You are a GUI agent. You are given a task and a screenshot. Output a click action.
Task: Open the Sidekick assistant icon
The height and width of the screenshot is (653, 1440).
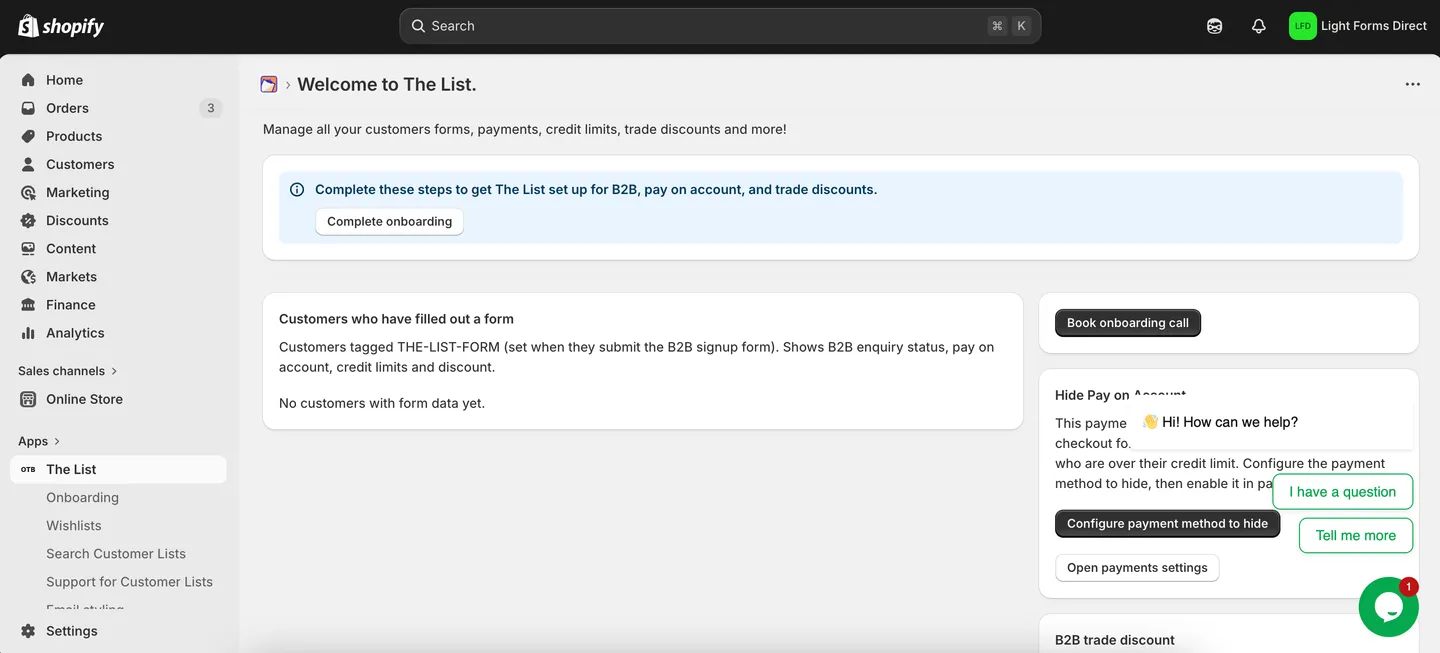click(x=1214, y=26)
